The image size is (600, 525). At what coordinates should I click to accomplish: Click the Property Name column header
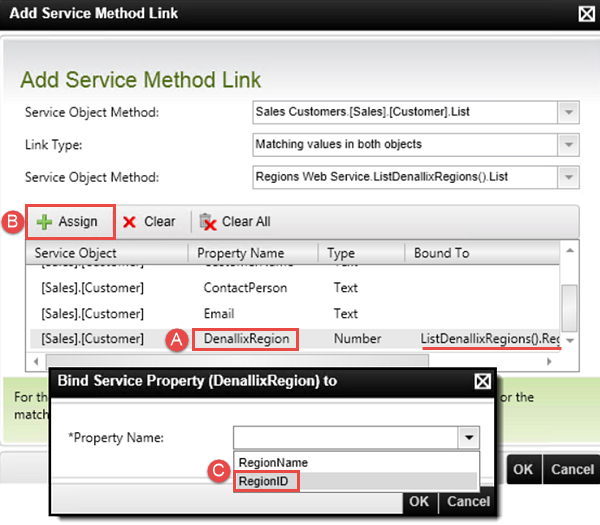coord(253,253)
